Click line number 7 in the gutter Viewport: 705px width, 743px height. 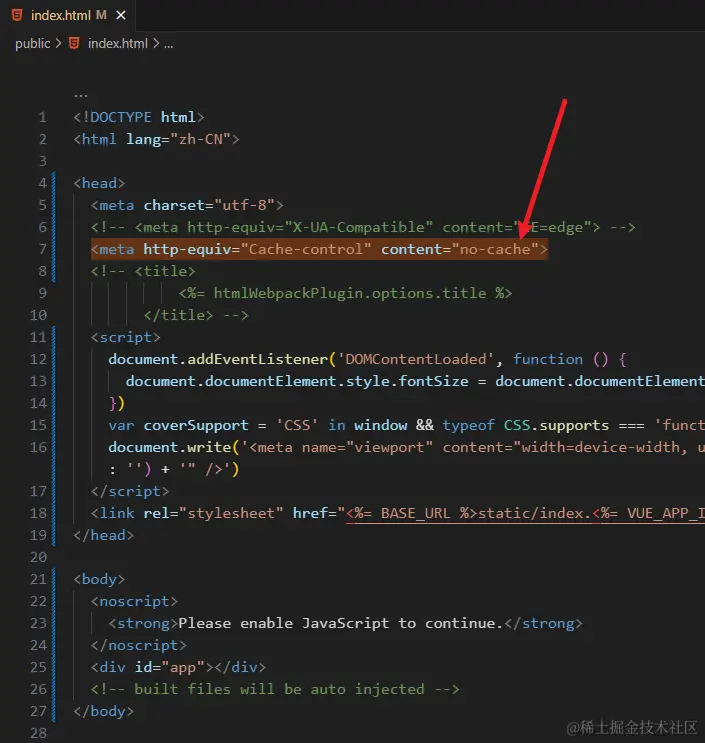pos(42,249)
